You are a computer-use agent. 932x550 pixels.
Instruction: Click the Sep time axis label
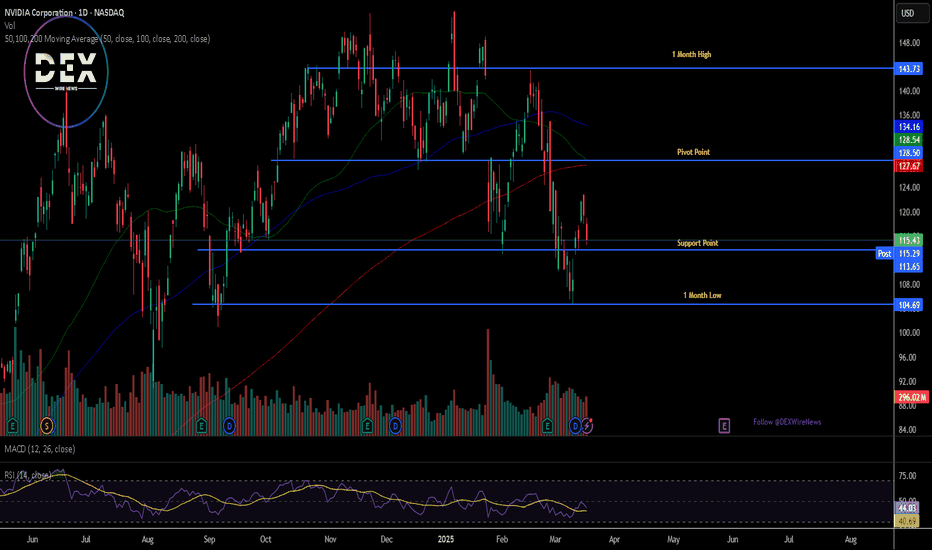209,540
